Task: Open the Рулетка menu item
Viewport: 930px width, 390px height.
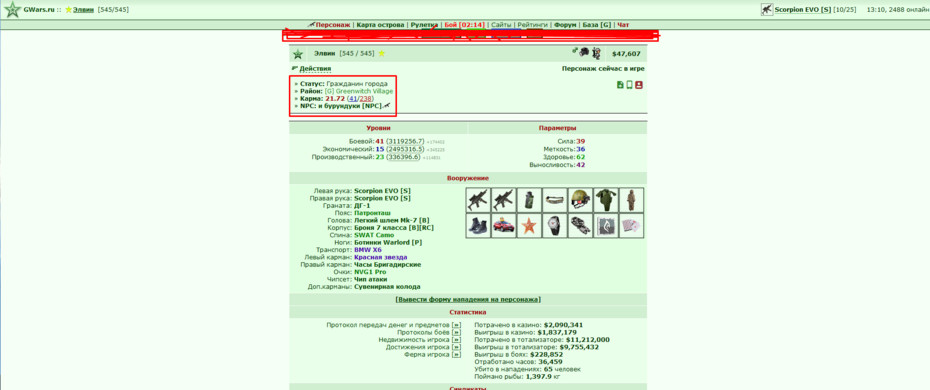Action: pos(424,25)
